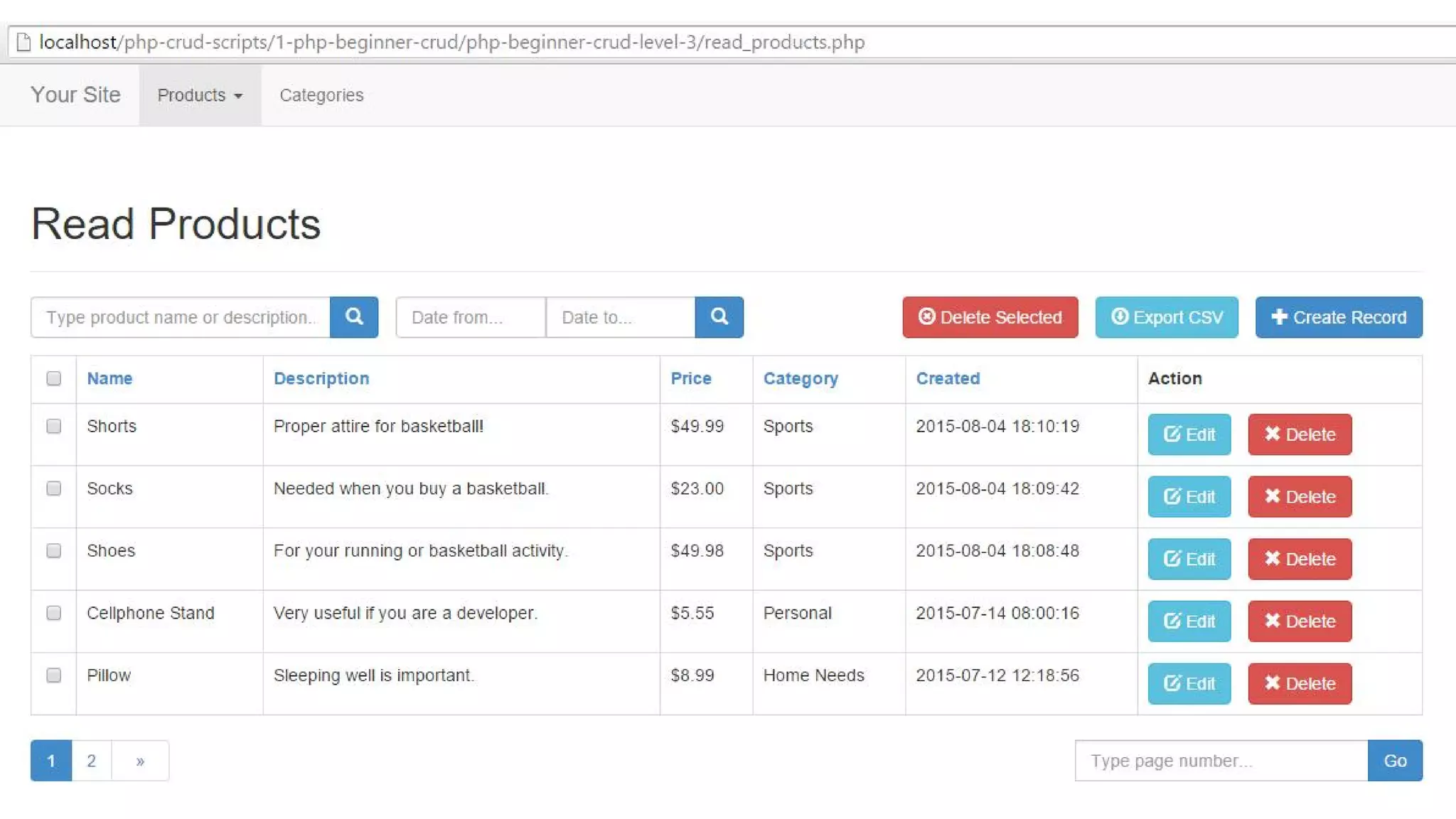Image resolution: width=1456 pixels, height=819 pixels.
Task: Edit the Shorts product row
Action: (1189, 434)
